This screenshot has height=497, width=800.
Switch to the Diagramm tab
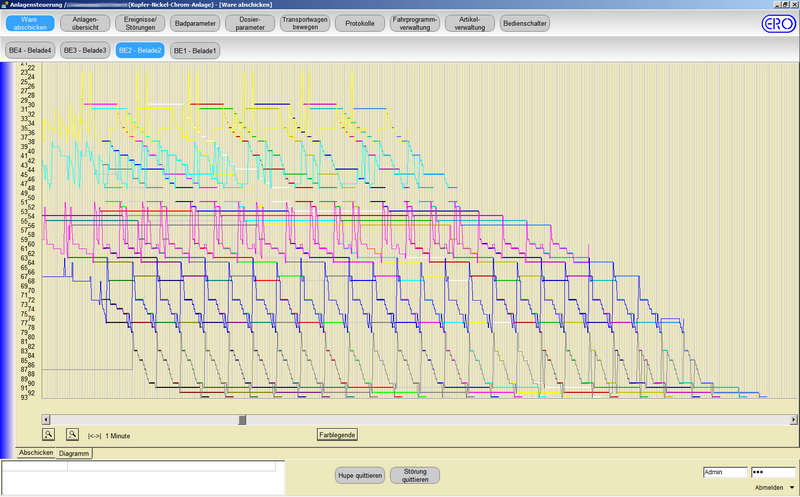[x=75, y=453]
